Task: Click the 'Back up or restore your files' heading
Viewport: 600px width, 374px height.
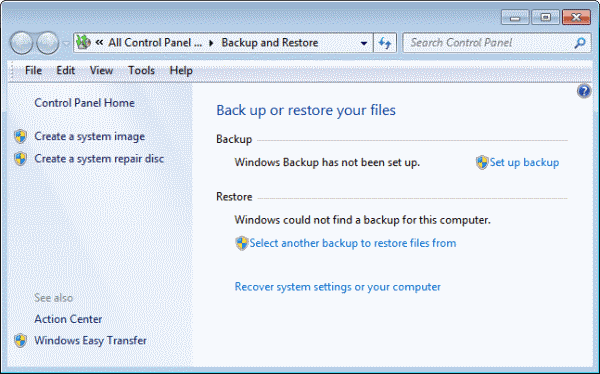Action: click(x=306, y=110)
